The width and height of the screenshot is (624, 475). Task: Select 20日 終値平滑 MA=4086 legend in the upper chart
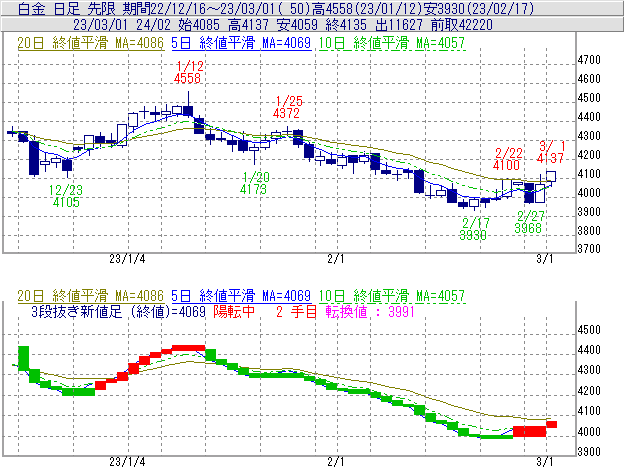(90, 43)
